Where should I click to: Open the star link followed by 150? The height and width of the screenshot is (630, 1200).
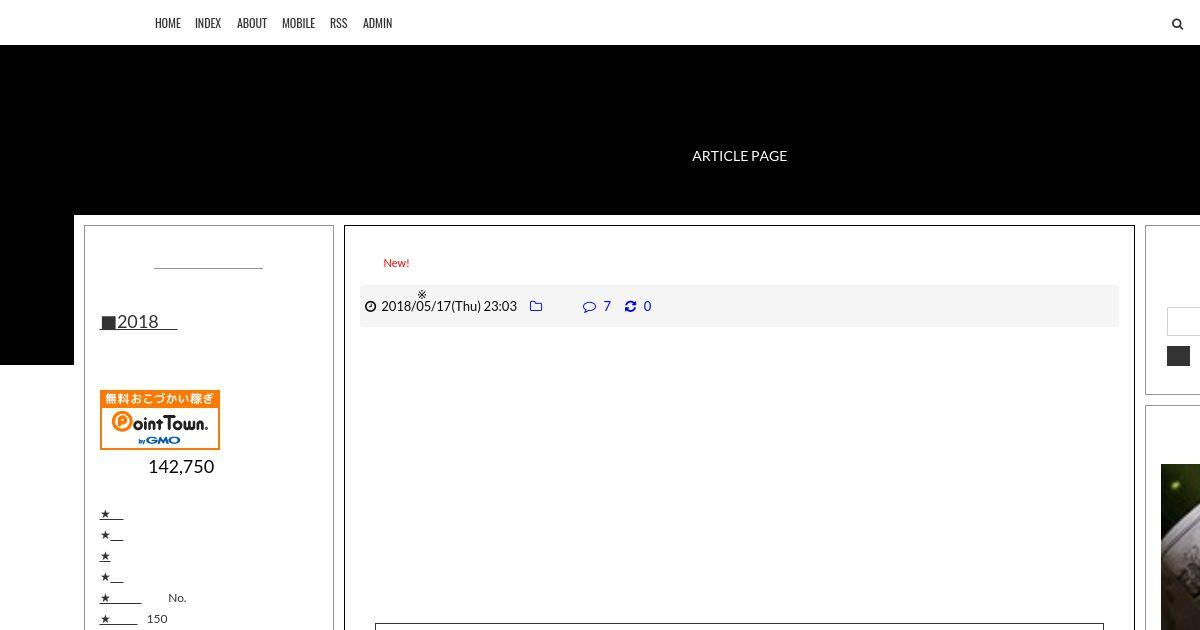tap(118, 619)
